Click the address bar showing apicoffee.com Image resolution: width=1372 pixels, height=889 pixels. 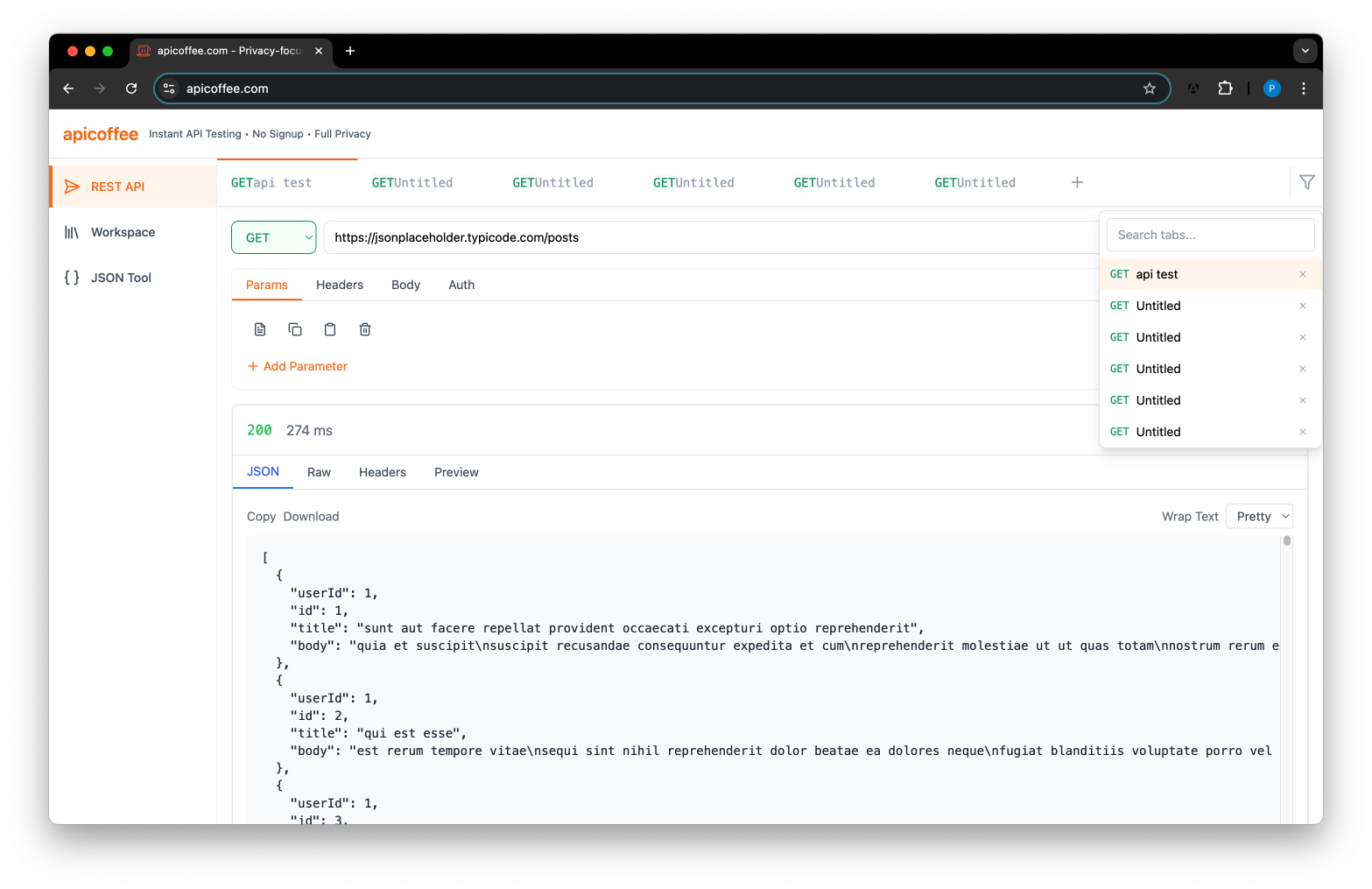click(661, 88)
